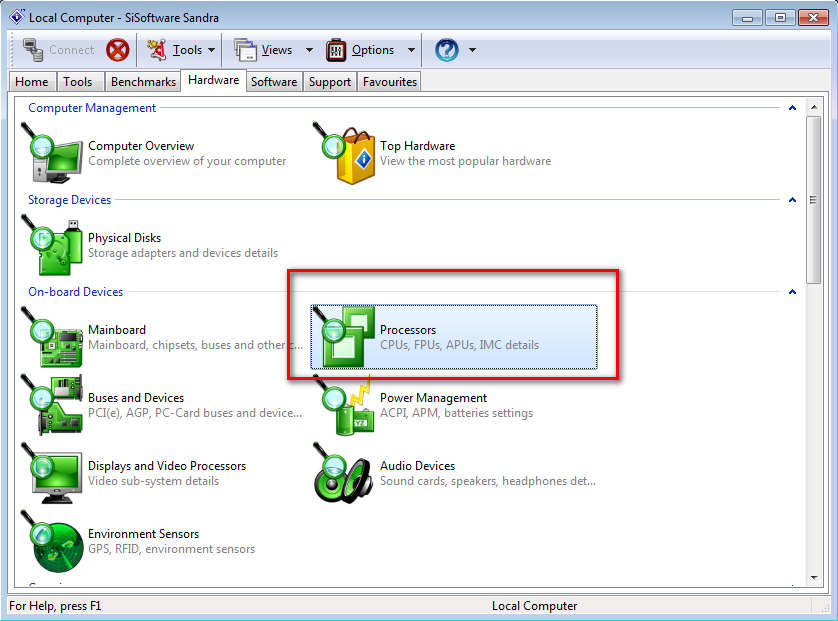Close the SiSoftware Sandra window
The height and width of the screenshot is (621, 838).
click(x=813, y=18)
